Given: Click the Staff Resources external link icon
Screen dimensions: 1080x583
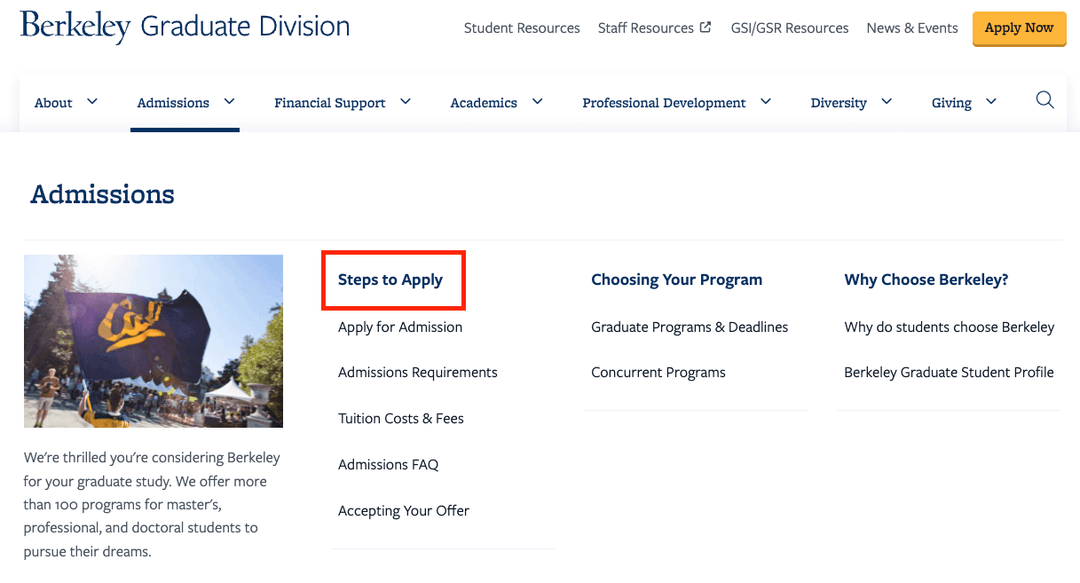Looking at the screenshot, I should click(x=705, y=27).
